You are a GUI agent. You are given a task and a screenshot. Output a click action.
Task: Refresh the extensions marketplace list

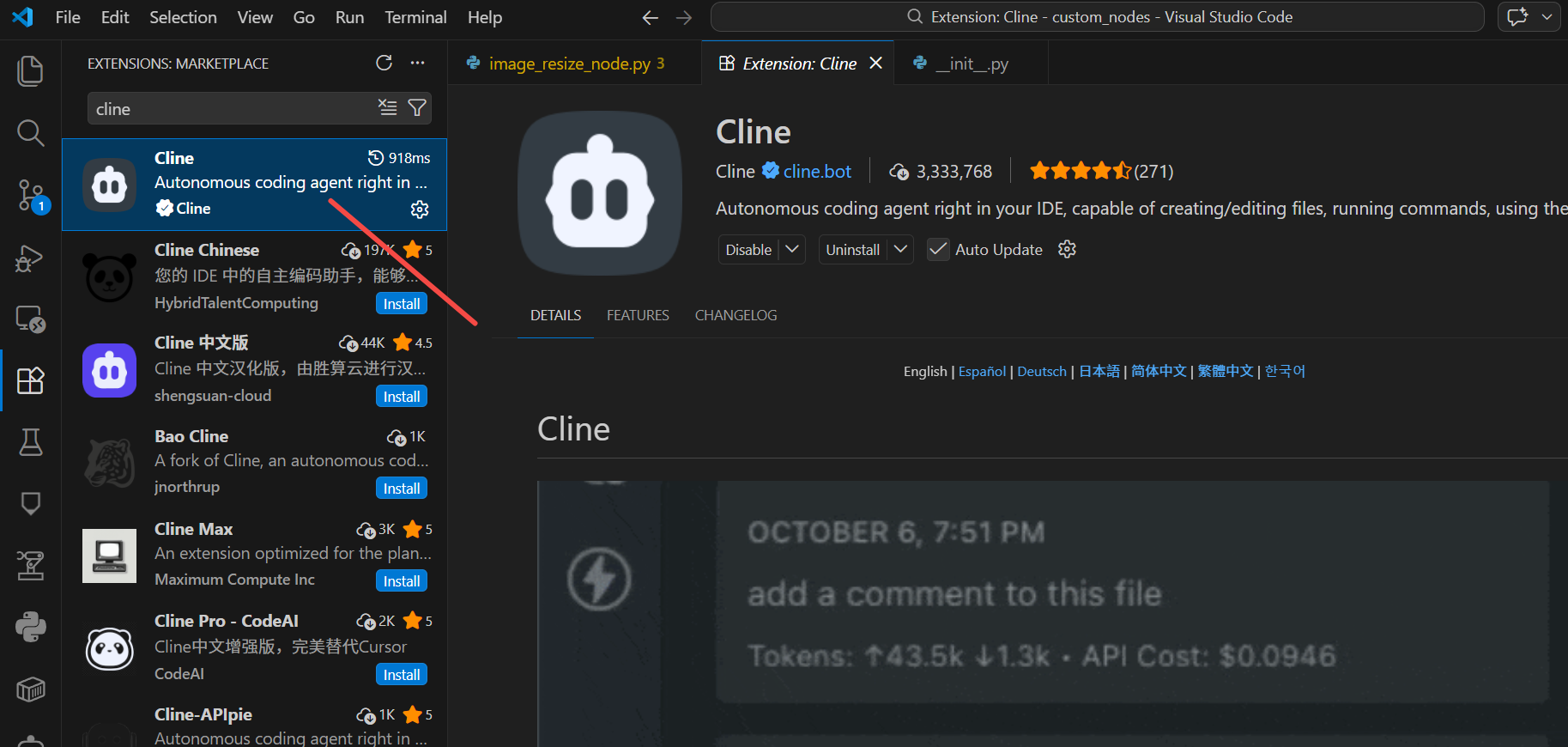(x=384, y=63)
